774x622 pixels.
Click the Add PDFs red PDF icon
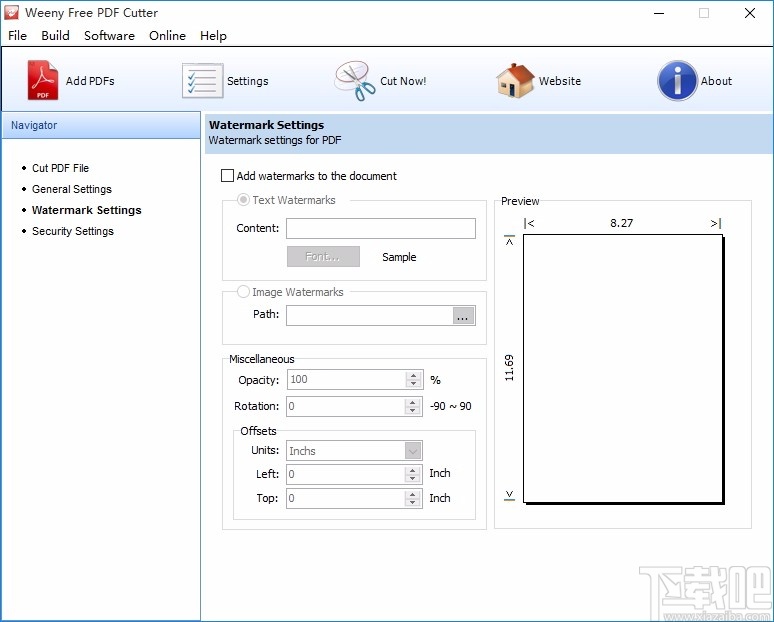(42, 80)
